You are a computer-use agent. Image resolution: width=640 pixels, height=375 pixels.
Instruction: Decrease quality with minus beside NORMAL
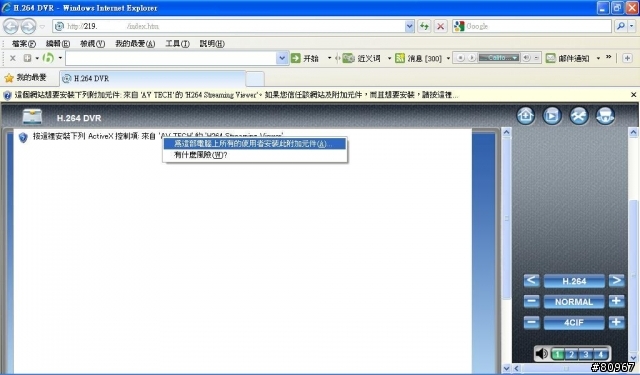point(531,302)
